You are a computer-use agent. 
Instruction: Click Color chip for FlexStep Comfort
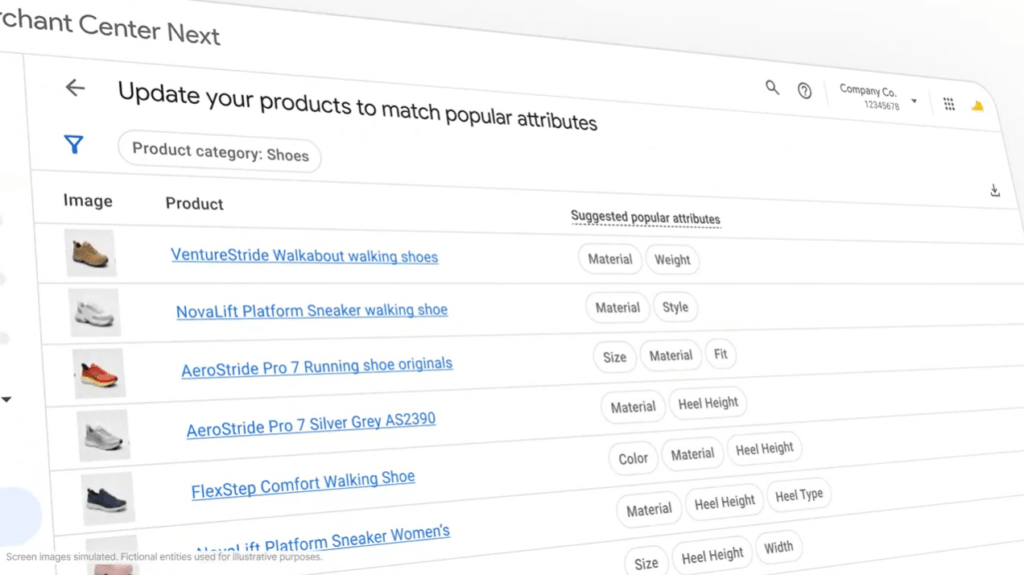click(x=633, y=459)
